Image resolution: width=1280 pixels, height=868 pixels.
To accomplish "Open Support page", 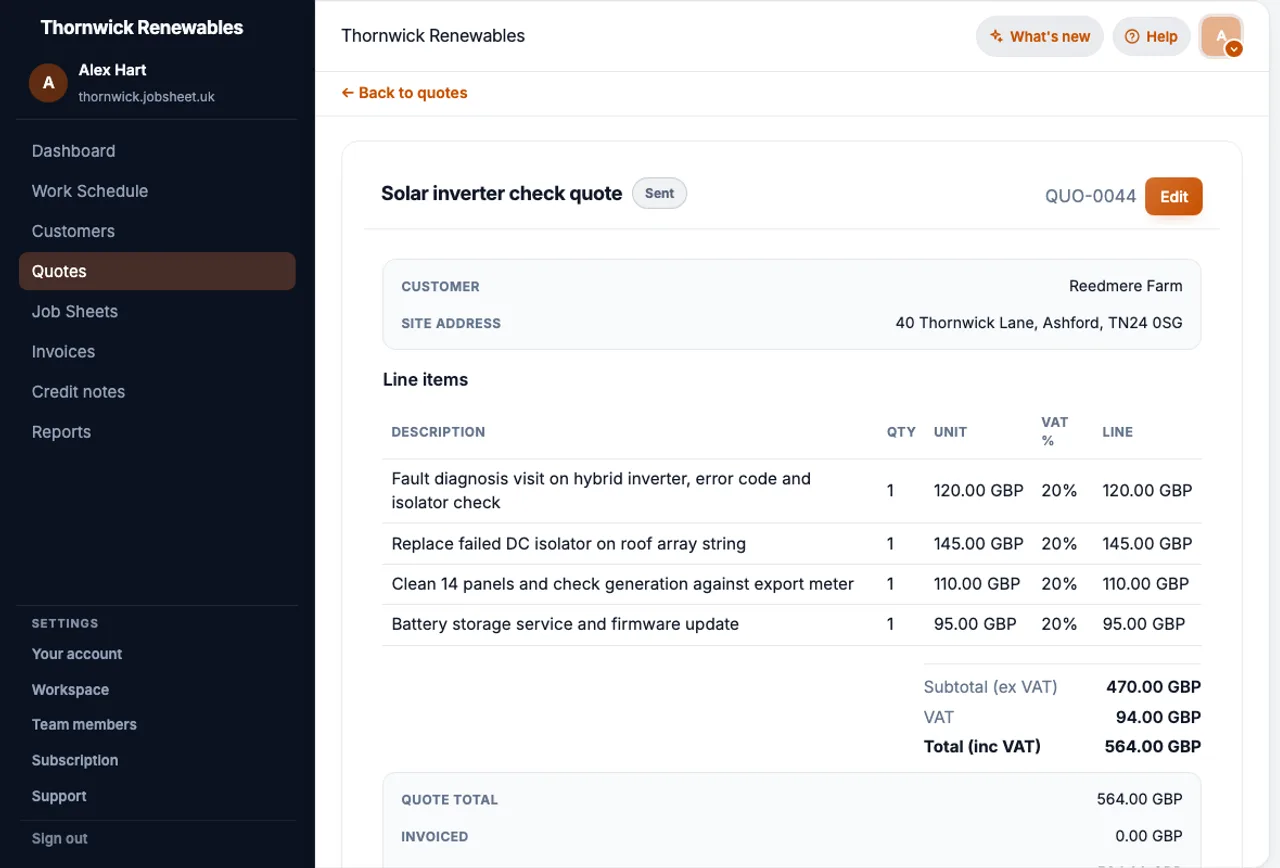I will (x=59, y=797).
